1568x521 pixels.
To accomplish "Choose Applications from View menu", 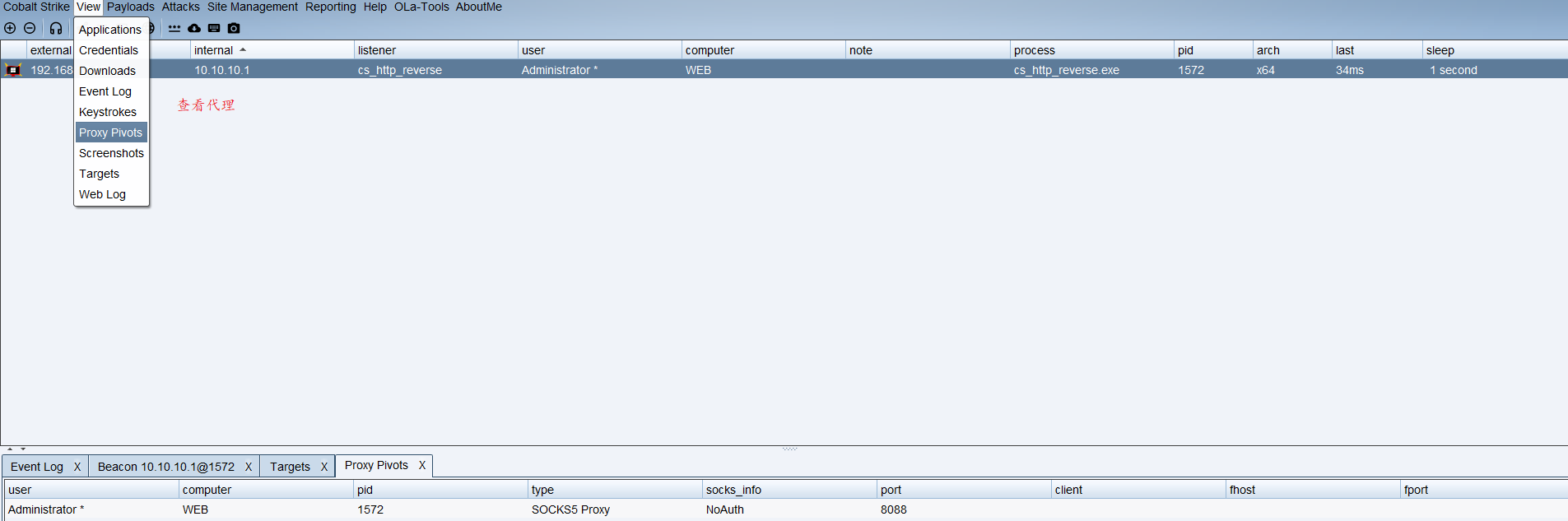I will tap(111, 30).
